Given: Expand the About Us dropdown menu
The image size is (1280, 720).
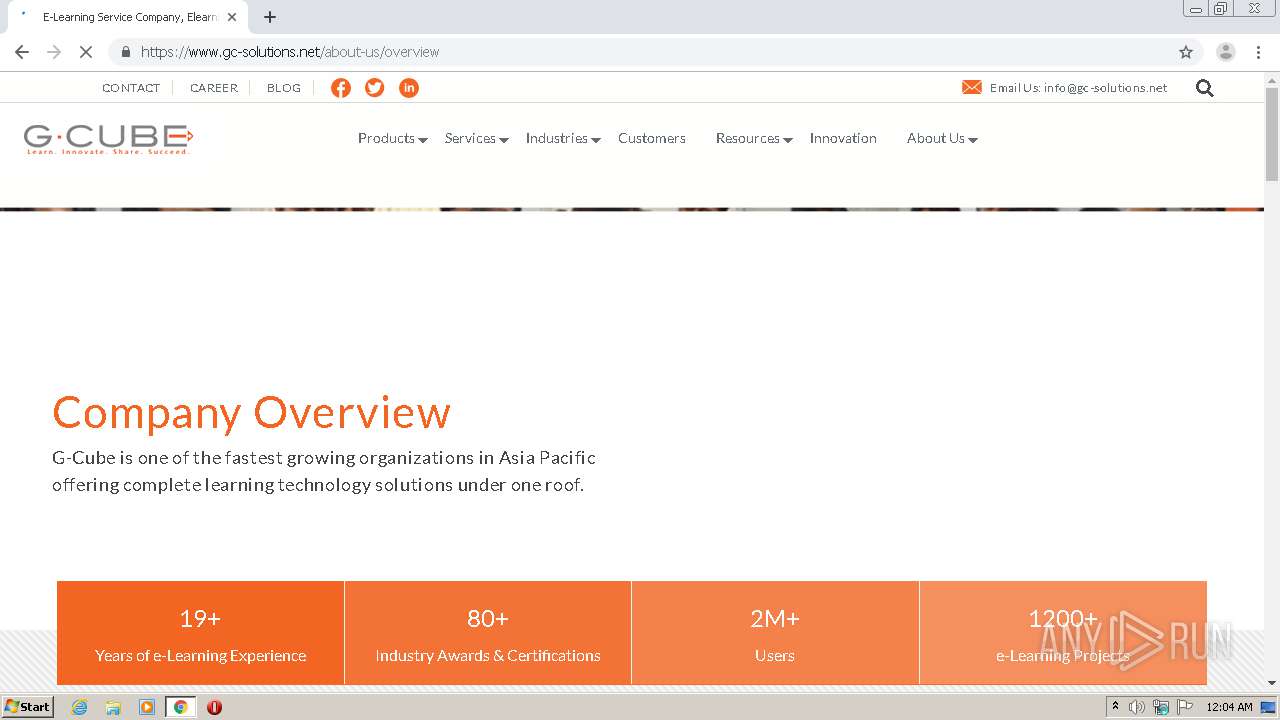Looking at the screenshot, I should tap(942, 139).
